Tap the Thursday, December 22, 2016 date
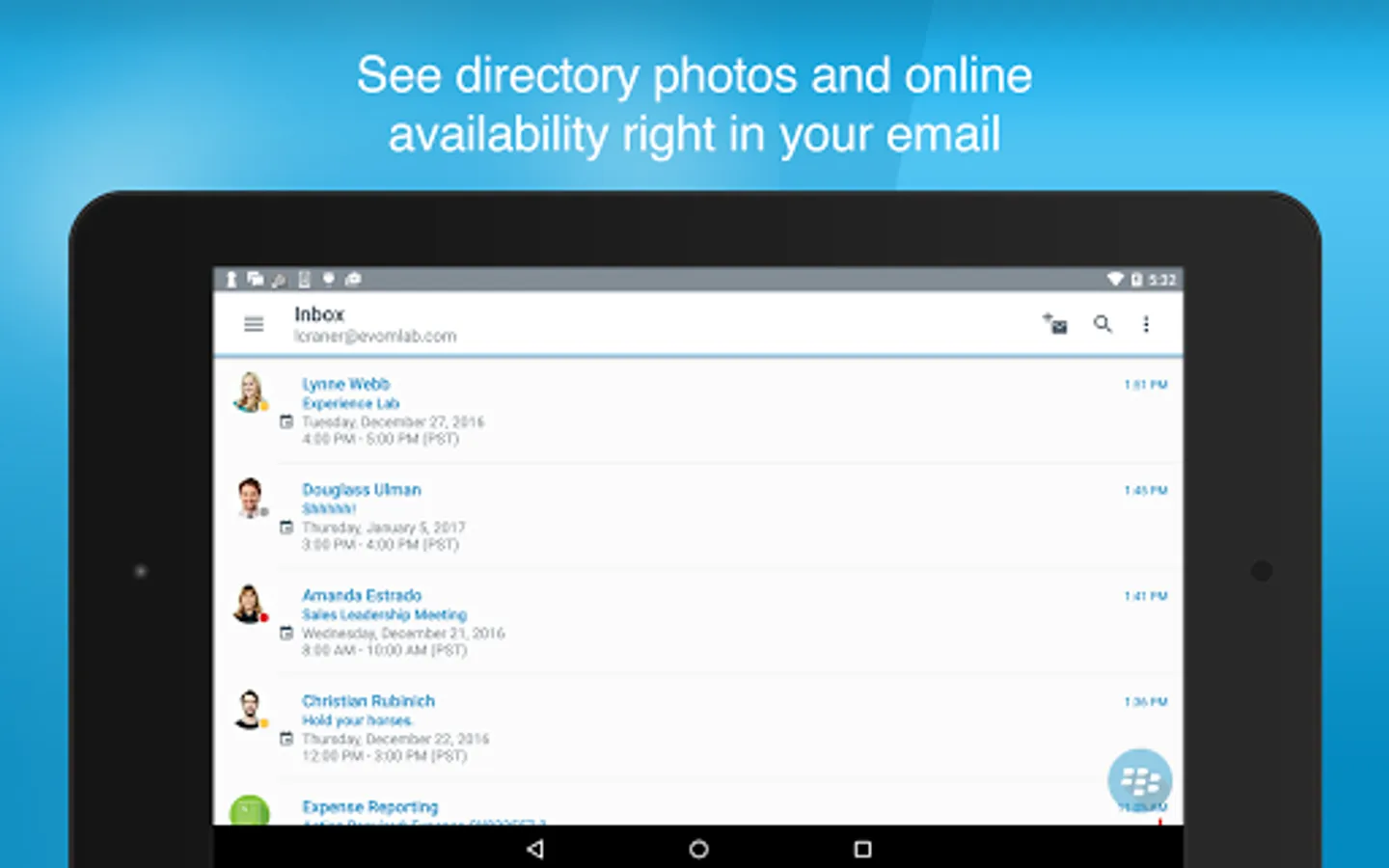Screen dimensions: 1389x868 (x=395, y=739)
